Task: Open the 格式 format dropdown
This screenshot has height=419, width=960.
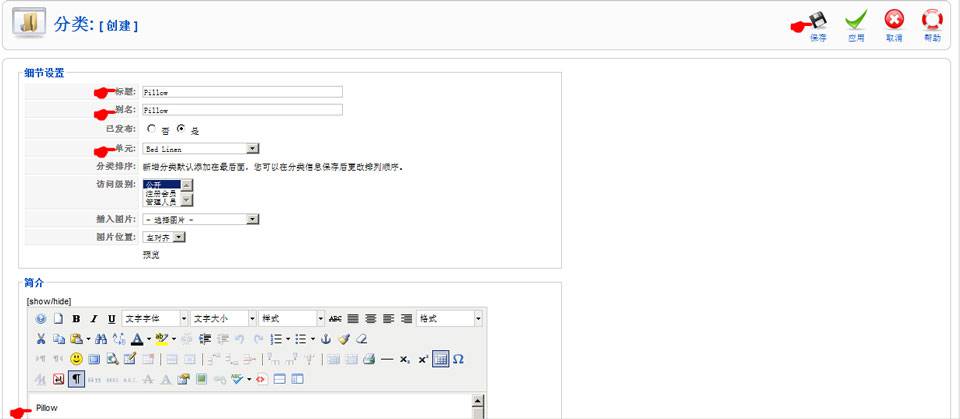Action: [x=449, y=319]
